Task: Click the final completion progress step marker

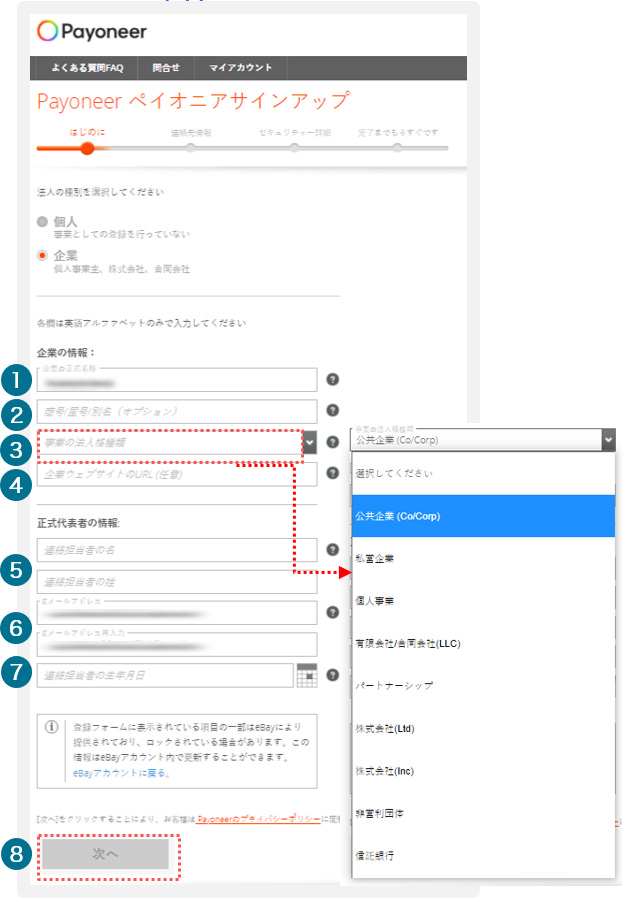Action: 397,148
